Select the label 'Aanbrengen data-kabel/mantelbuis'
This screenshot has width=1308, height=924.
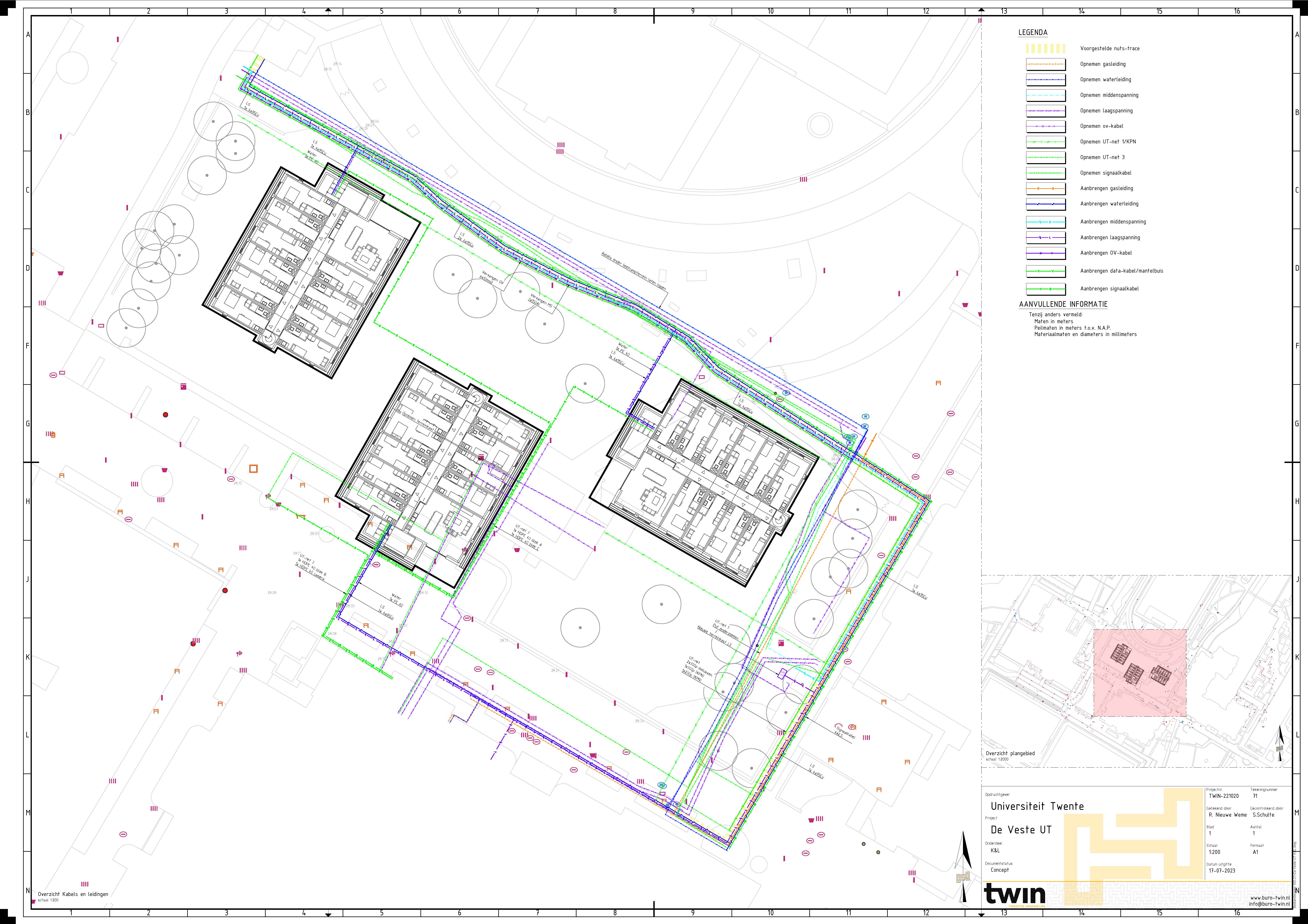click(1122, 271)
